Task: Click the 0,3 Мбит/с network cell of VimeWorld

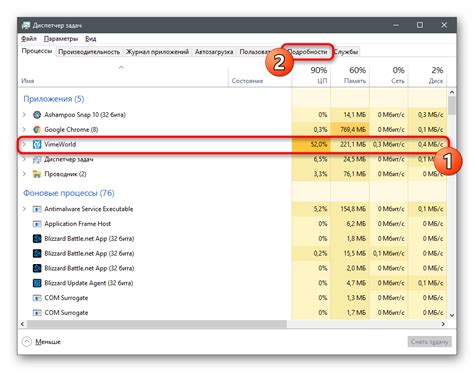Action: click(x=389, y=144)
